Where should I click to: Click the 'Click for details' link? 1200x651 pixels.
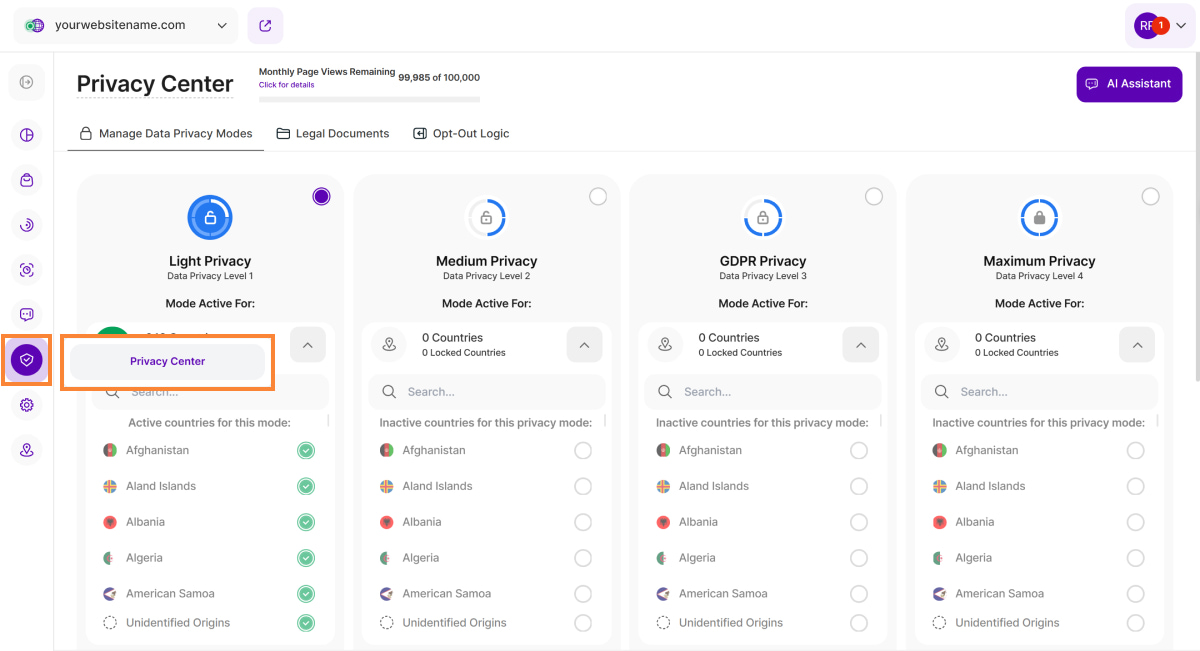[x=287, y=85]
